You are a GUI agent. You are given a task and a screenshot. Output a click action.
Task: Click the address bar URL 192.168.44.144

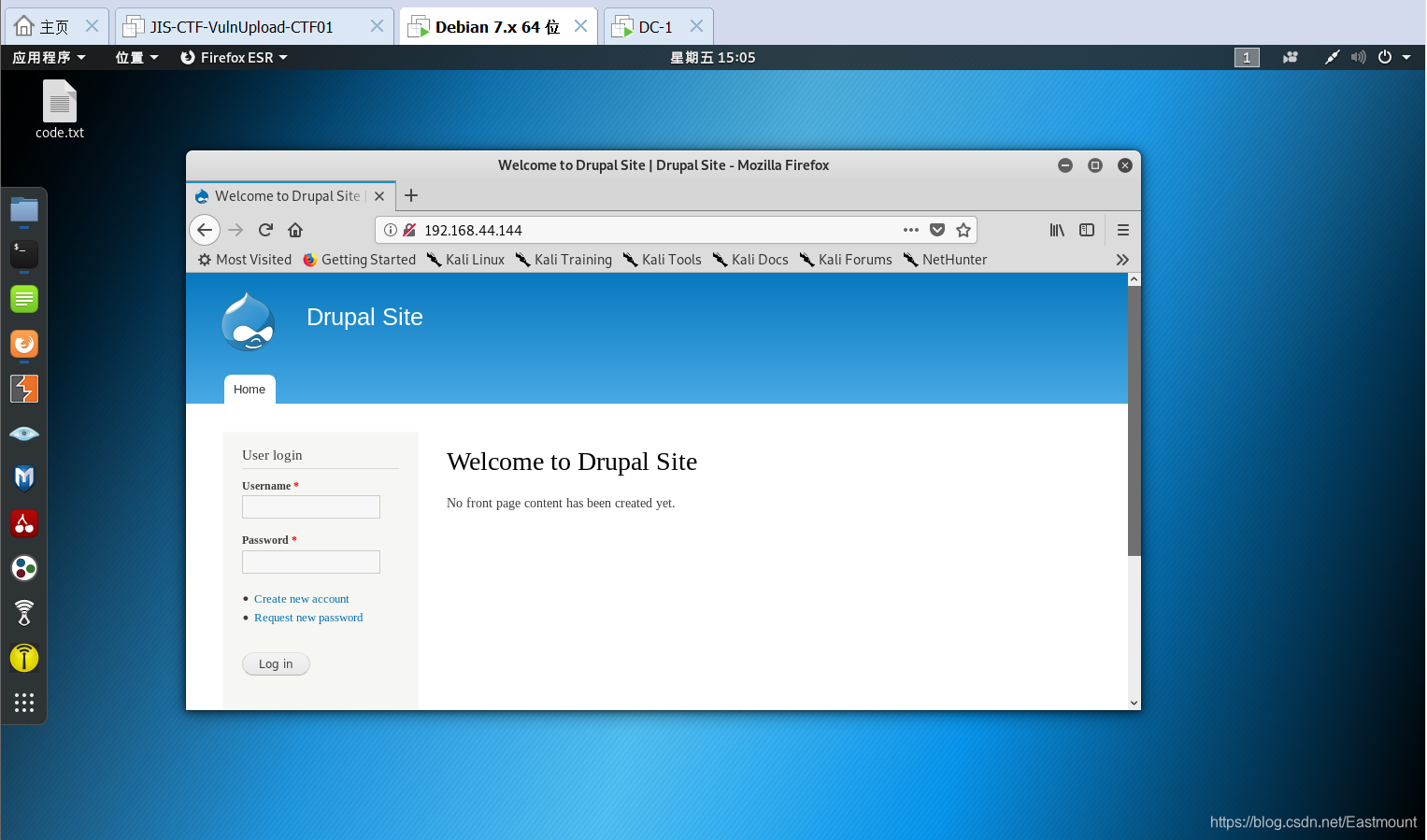(473, 231)
